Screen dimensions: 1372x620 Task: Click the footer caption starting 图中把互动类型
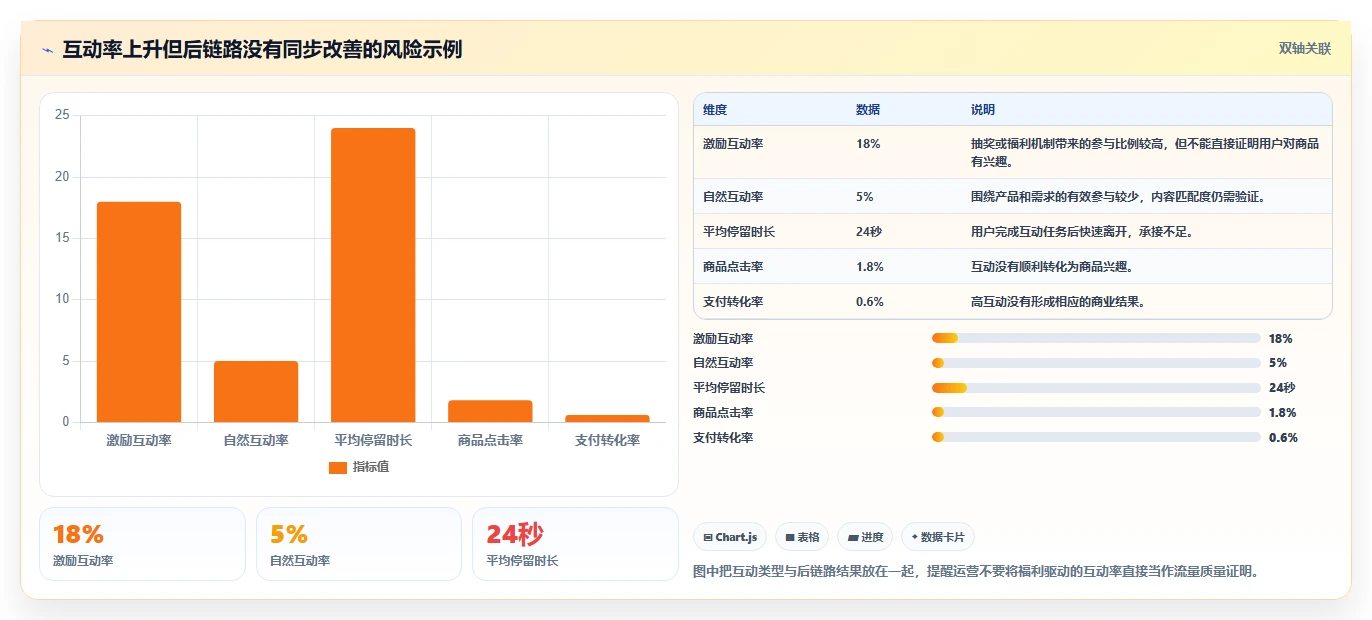(977, 572)
